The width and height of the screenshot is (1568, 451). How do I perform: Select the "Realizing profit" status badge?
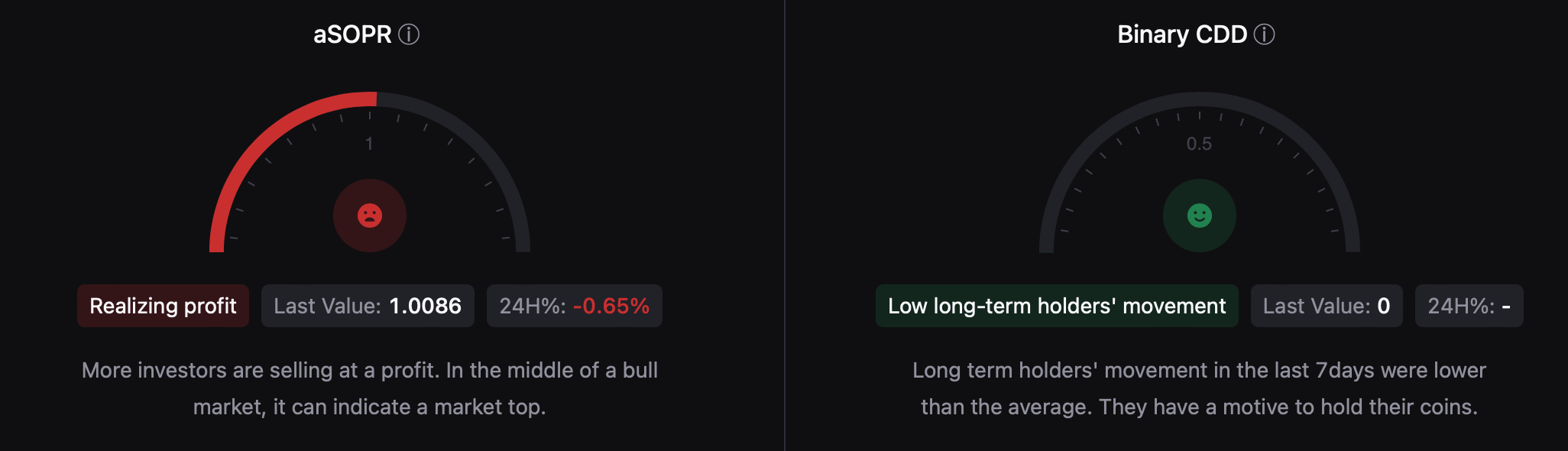[163, 306]
